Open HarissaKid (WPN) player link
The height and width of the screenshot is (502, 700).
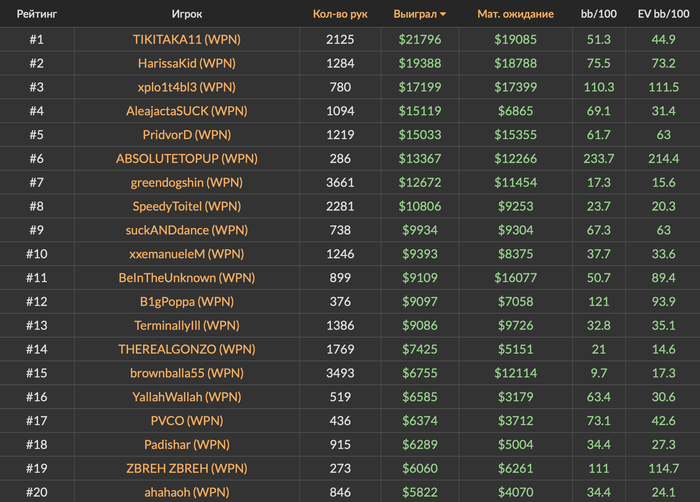pyautogui.click(x=187, y=63)
